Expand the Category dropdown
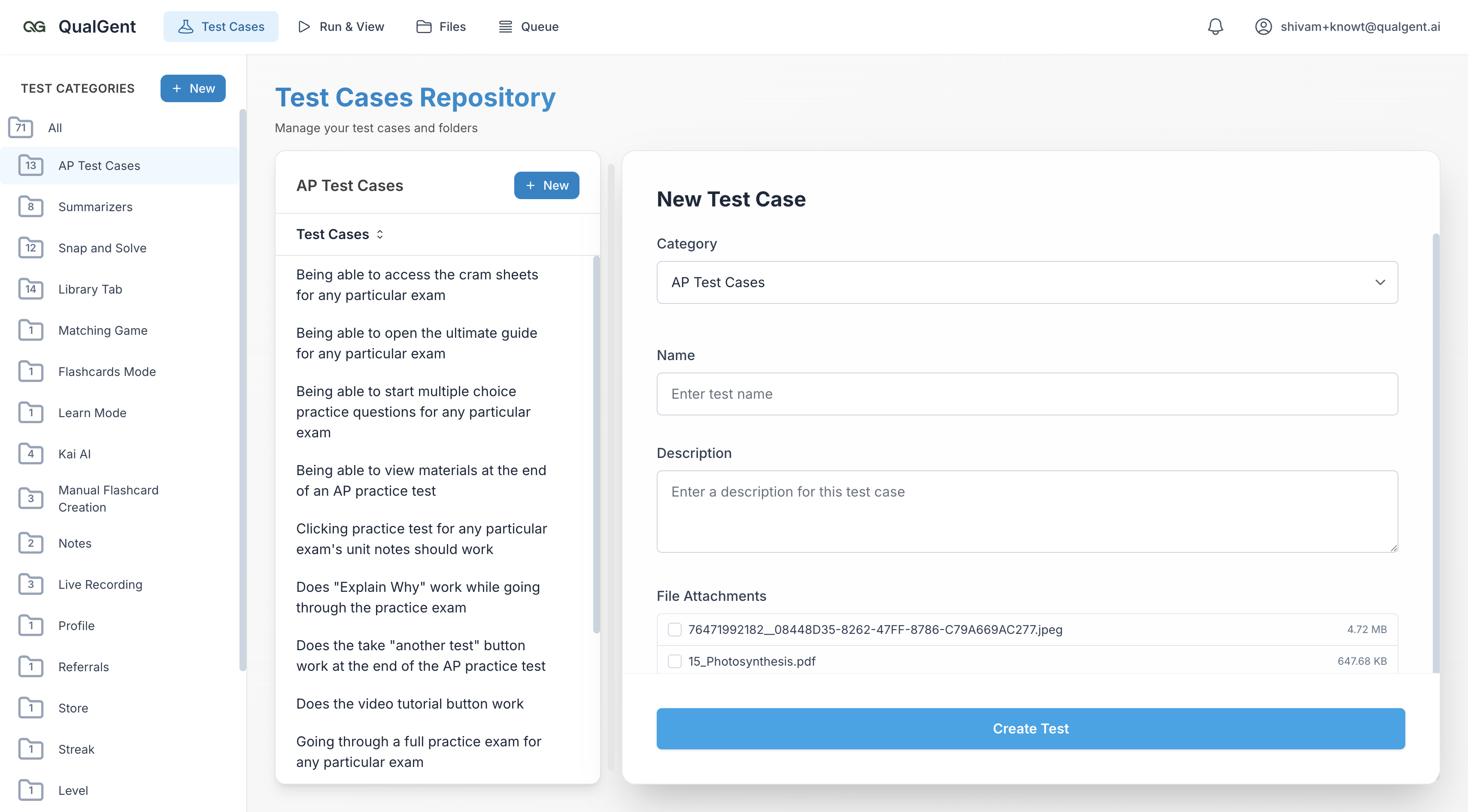 pyautogui.click(x=1027, y=282)
